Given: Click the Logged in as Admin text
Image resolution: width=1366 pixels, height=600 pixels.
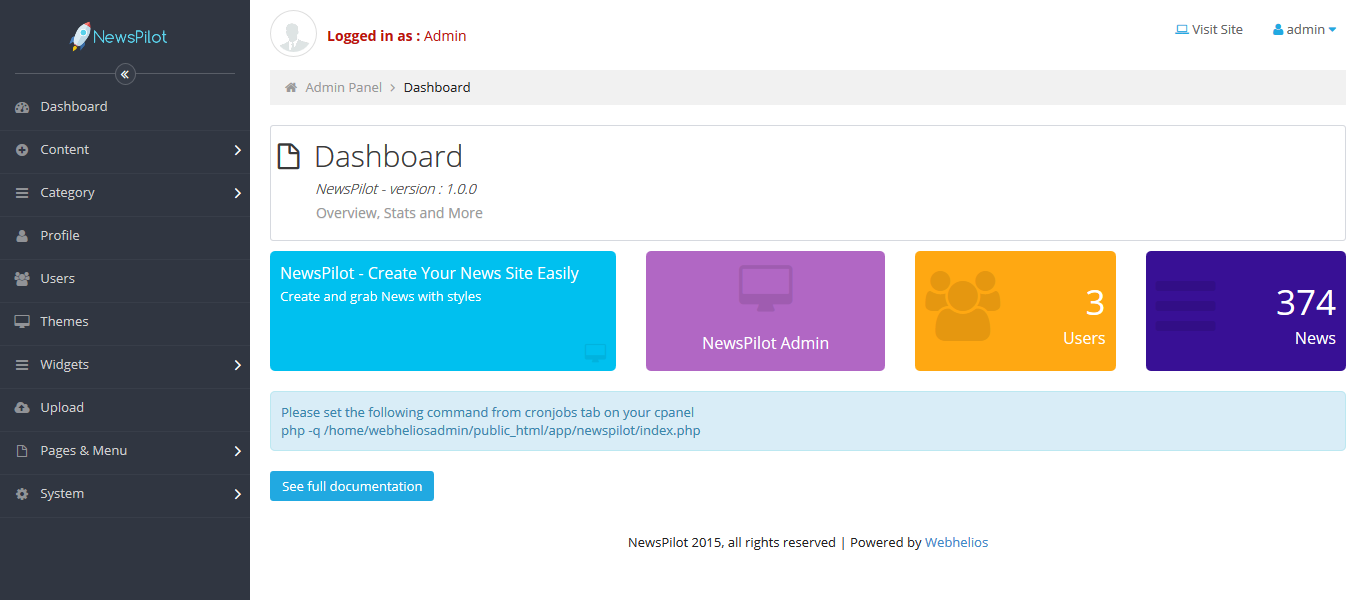Looking at the screenshot, I should point(397,36).
